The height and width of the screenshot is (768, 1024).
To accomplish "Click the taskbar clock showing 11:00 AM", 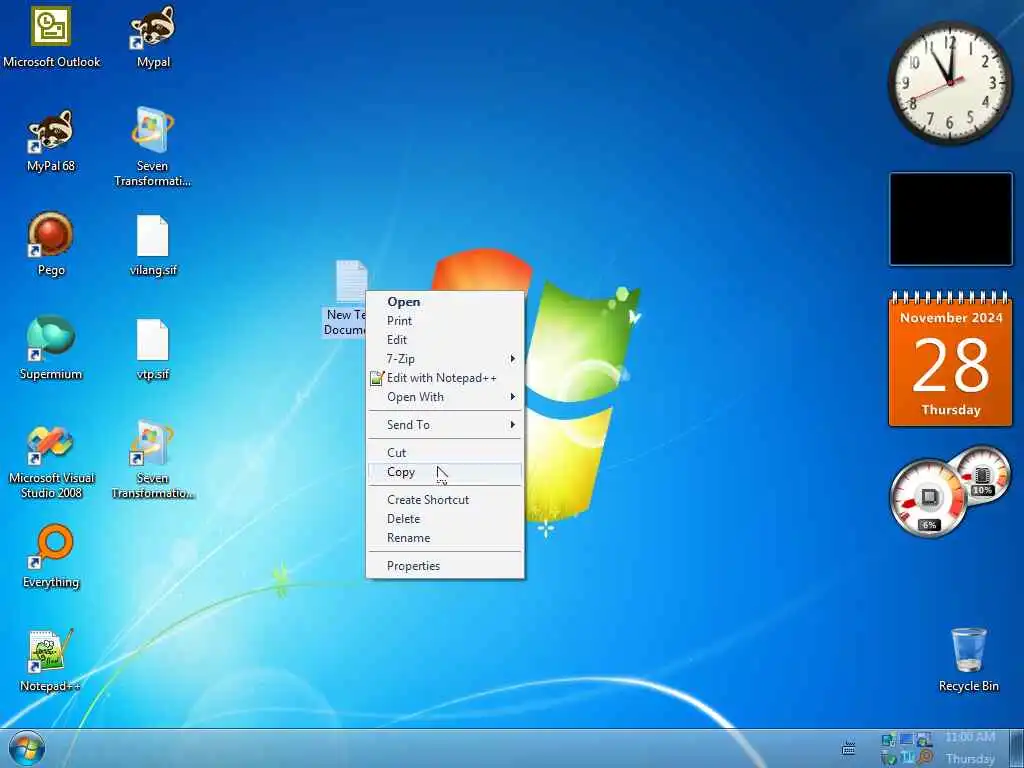I will 970,748.
